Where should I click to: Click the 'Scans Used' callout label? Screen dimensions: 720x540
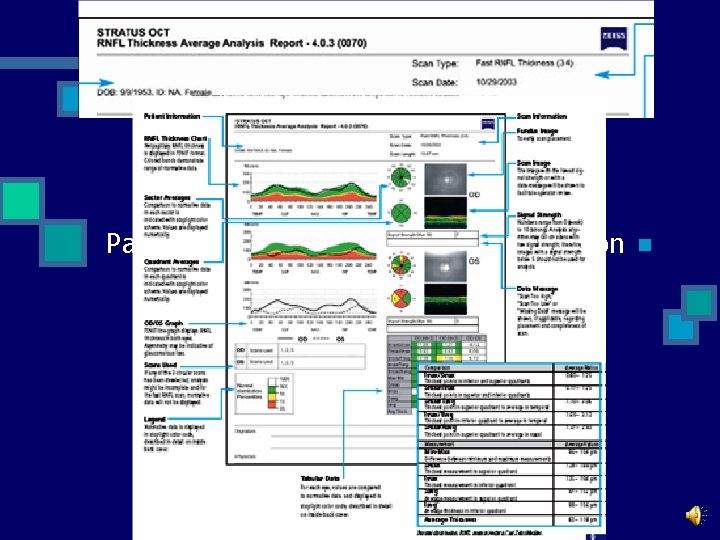tap(160, 365)
